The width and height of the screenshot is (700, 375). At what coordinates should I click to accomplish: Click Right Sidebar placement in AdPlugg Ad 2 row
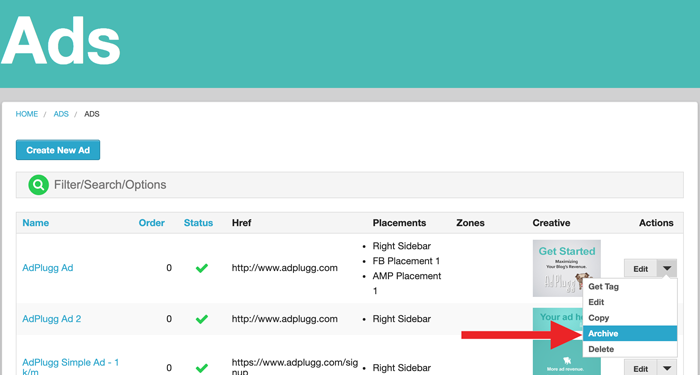pyautogui.click(x=402, y=319)
